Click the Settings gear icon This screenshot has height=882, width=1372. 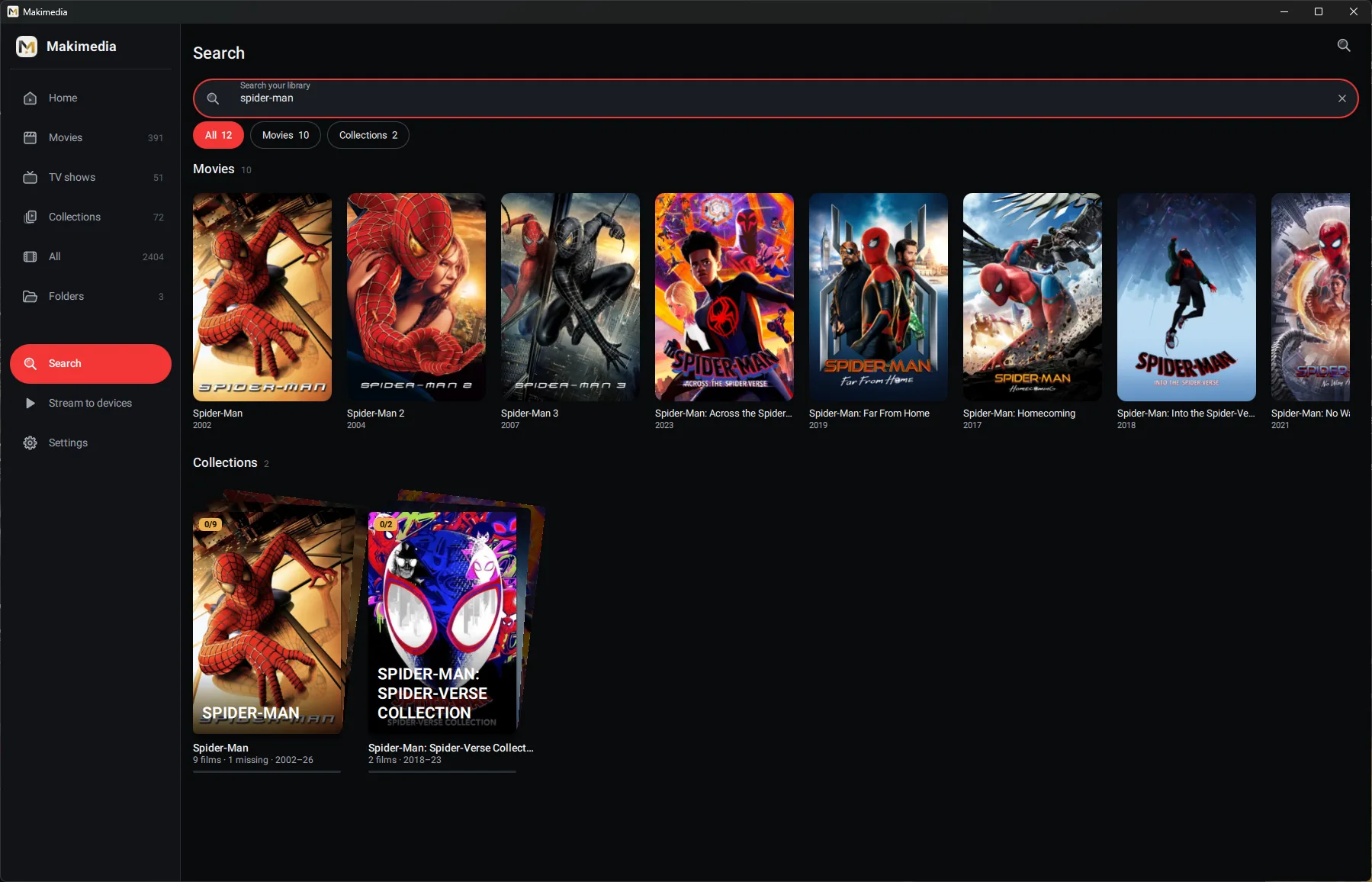click(x=30, y=443)
